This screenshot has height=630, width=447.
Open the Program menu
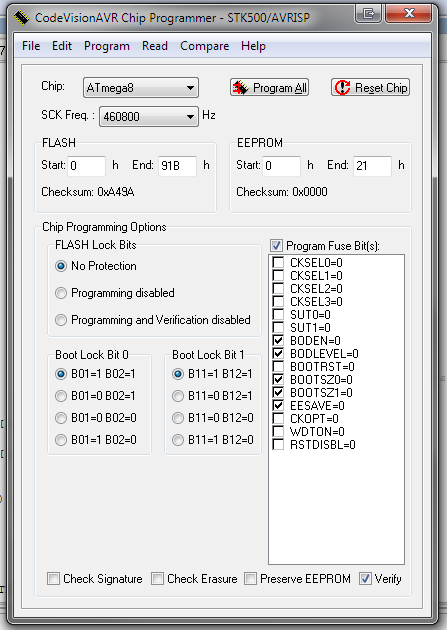107,46
